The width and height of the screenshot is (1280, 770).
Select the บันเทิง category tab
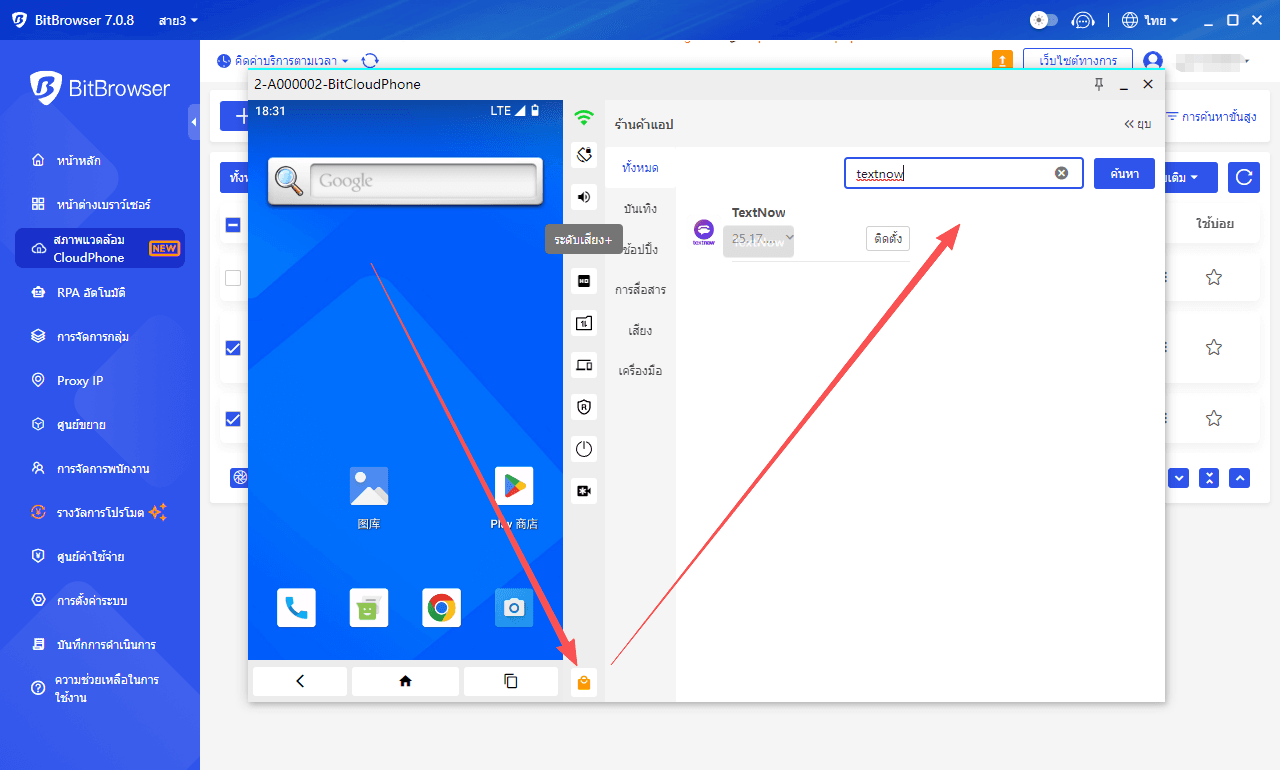[640, 208]
